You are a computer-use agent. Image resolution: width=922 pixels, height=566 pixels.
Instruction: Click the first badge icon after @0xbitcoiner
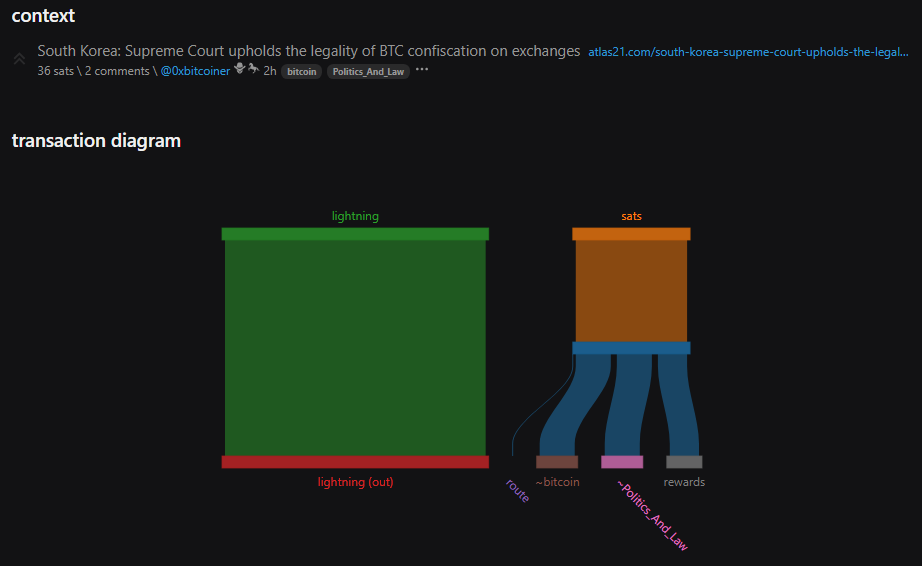(x=240, y=70)
